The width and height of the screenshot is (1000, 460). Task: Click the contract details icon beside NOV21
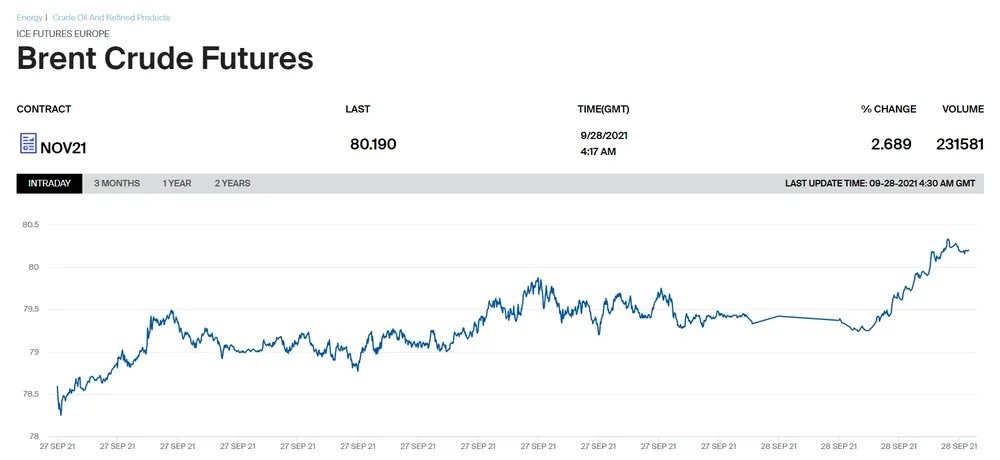tap(28, 144)
